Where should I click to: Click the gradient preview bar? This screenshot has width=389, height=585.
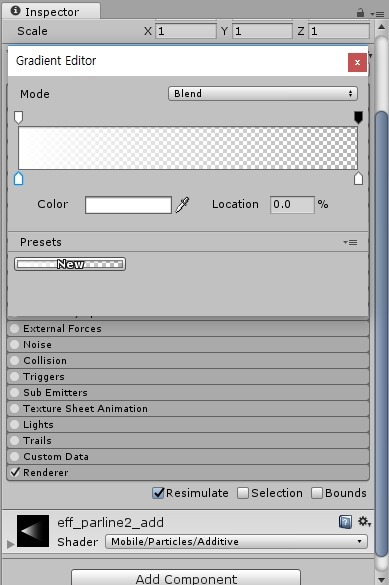(x=188, y=148)
